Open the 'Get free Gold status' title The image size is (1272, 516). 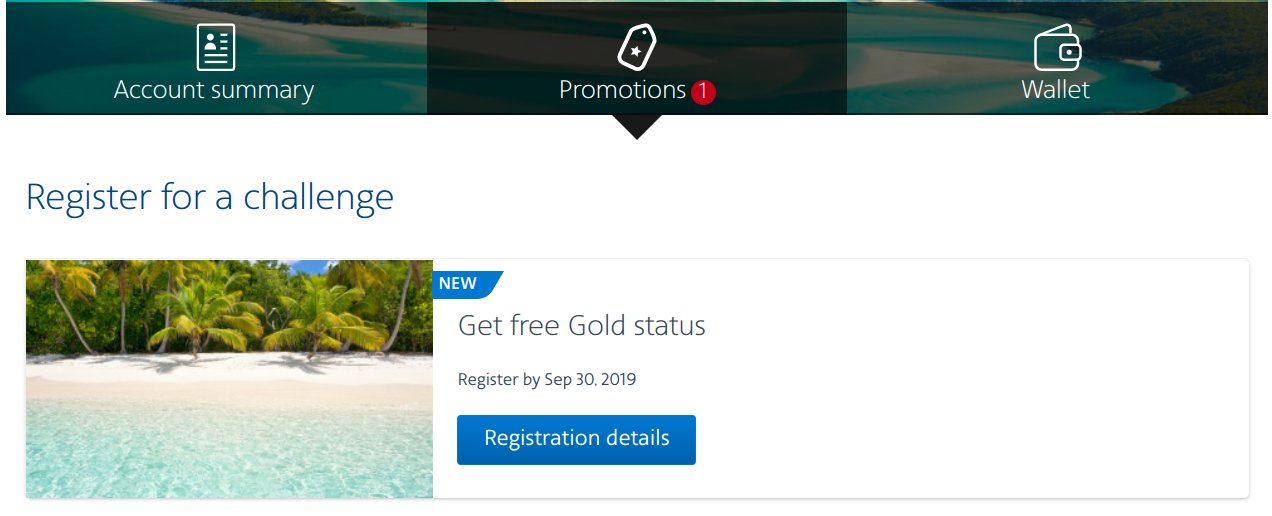pyautogui.click(x=581, y=325)
